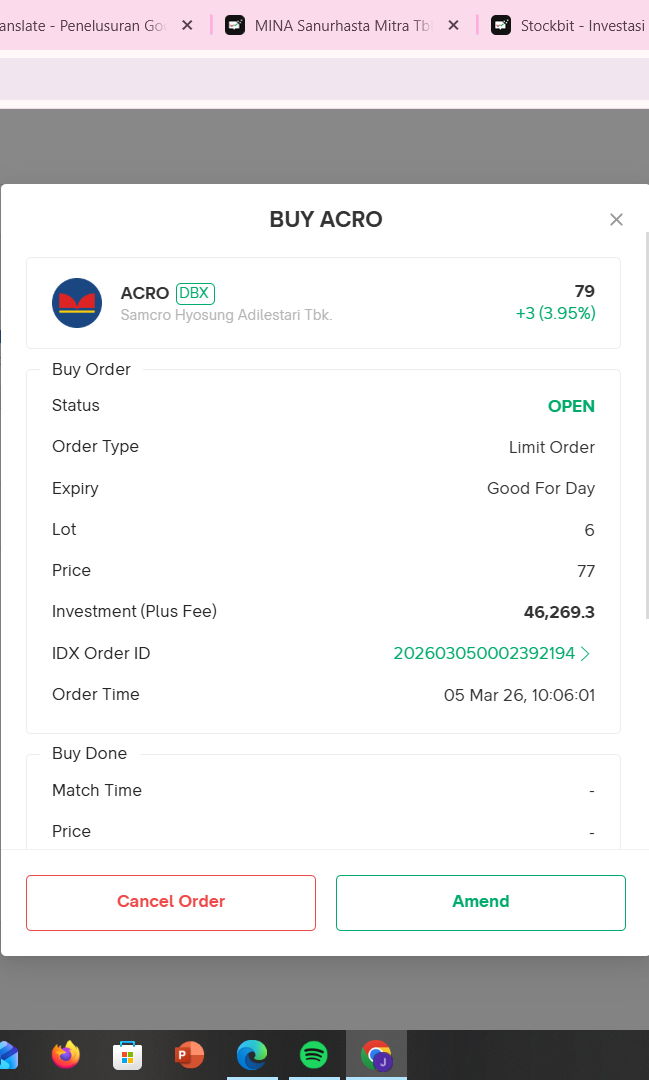Click the ACRO company logo
This screenshot has height=1080, width=649.
point(77,303)
